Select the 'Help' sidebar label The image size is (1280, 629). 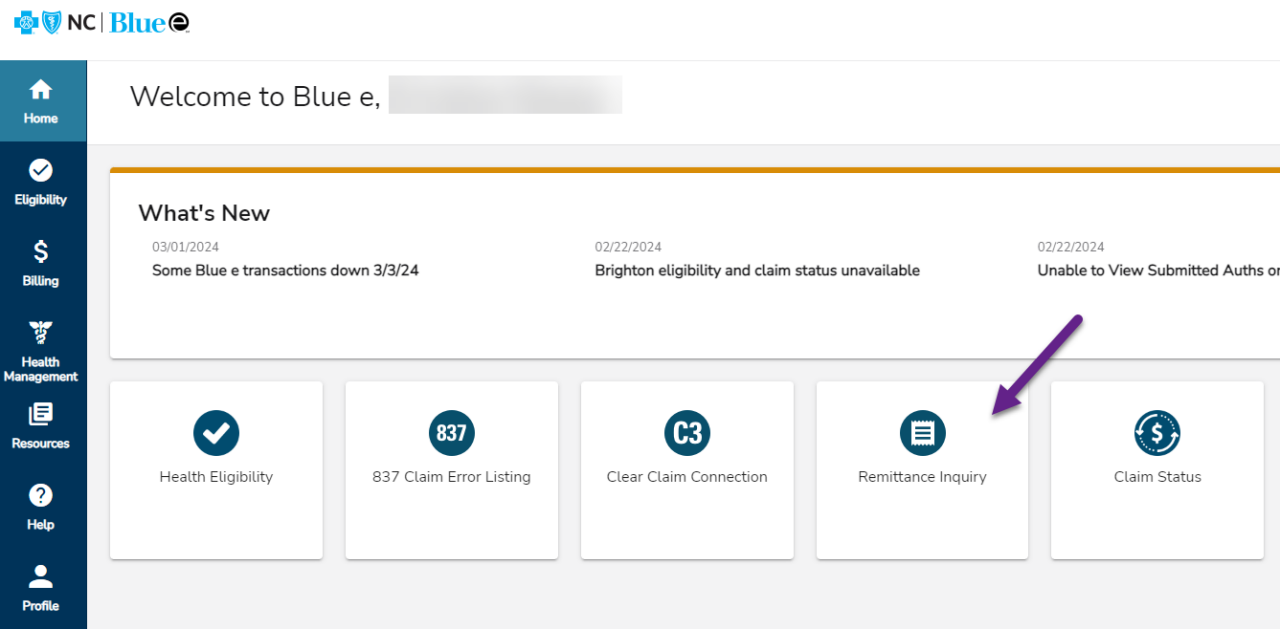(x=41, y=524)
